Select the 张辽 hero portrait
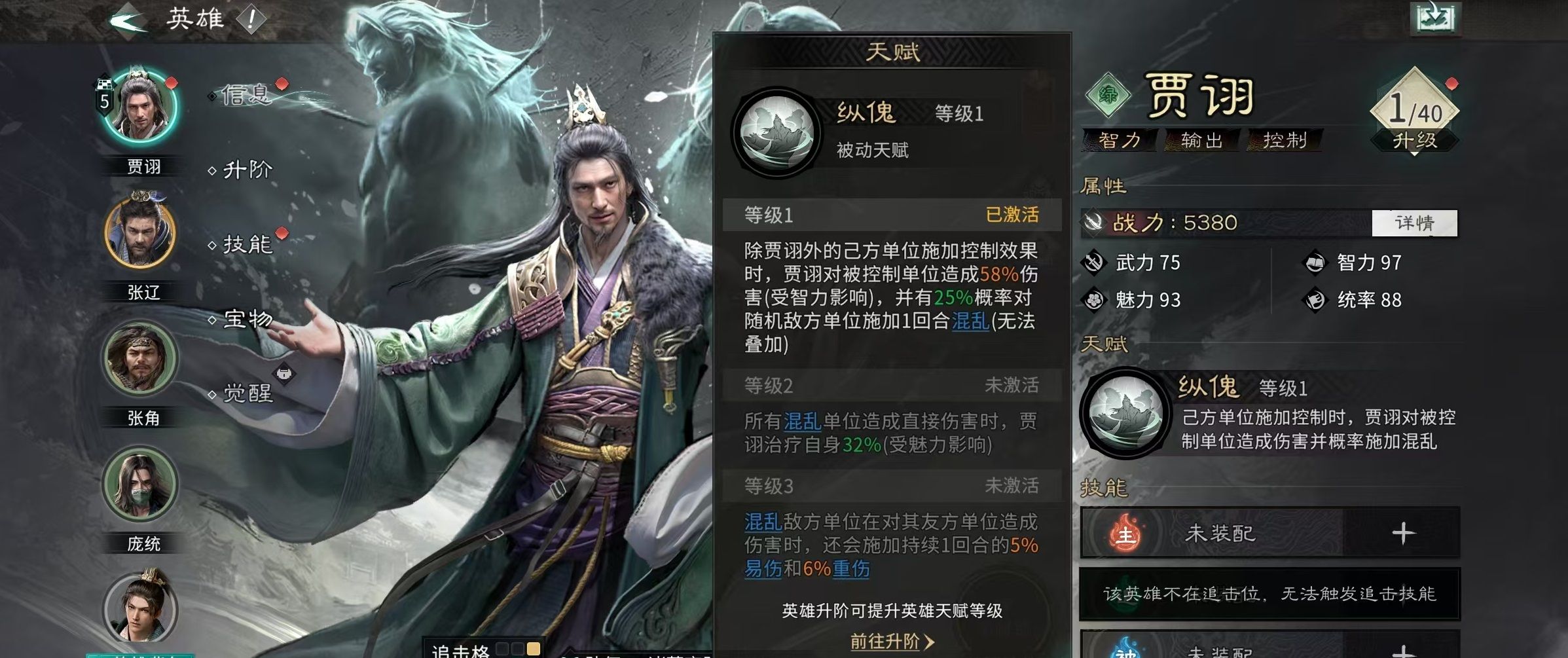This screenshot has height=658, width=1568. tap(140, 232)
